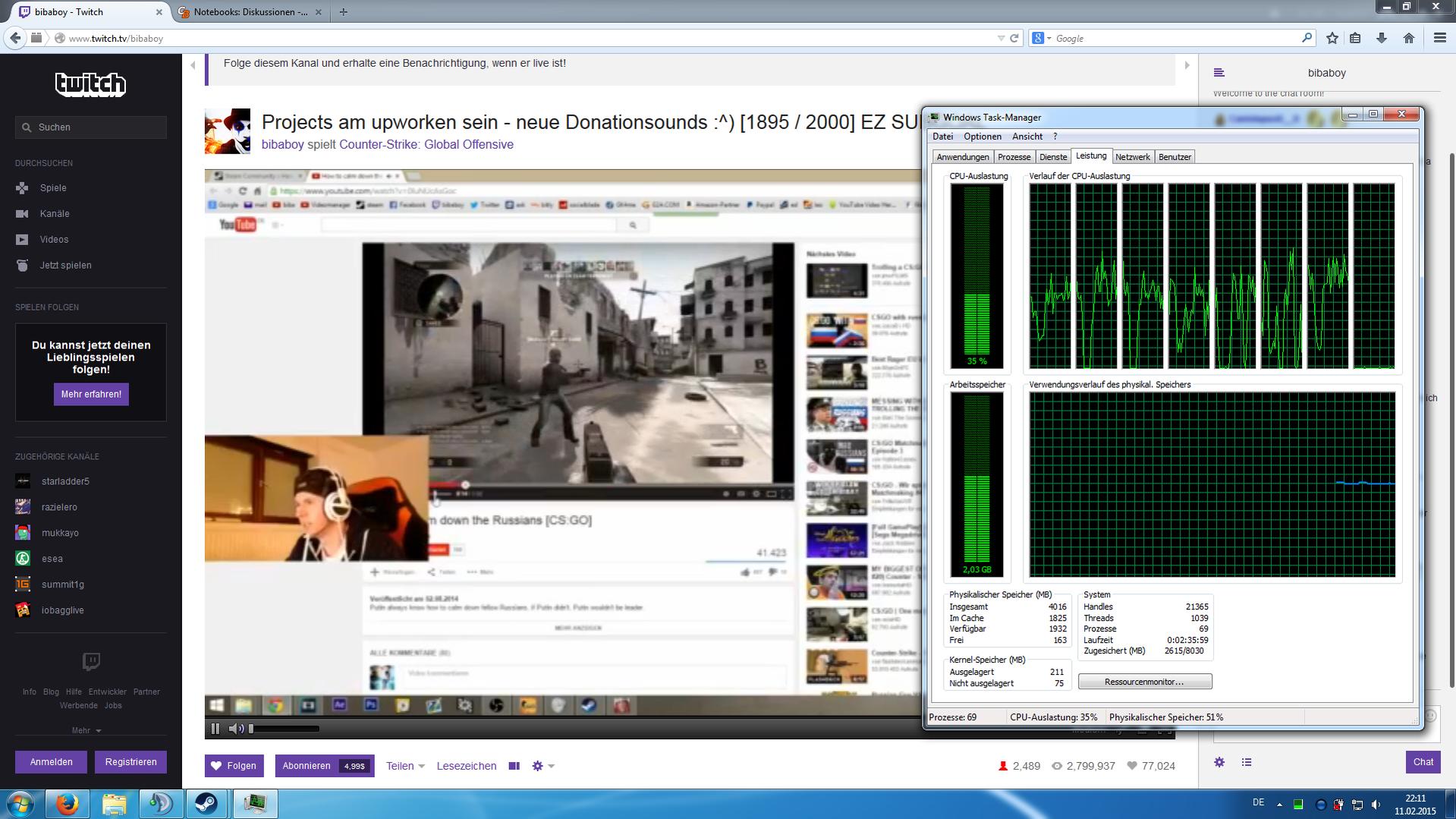
Task: Show hidden system tray icons arrow
Action: [1279, 804]
